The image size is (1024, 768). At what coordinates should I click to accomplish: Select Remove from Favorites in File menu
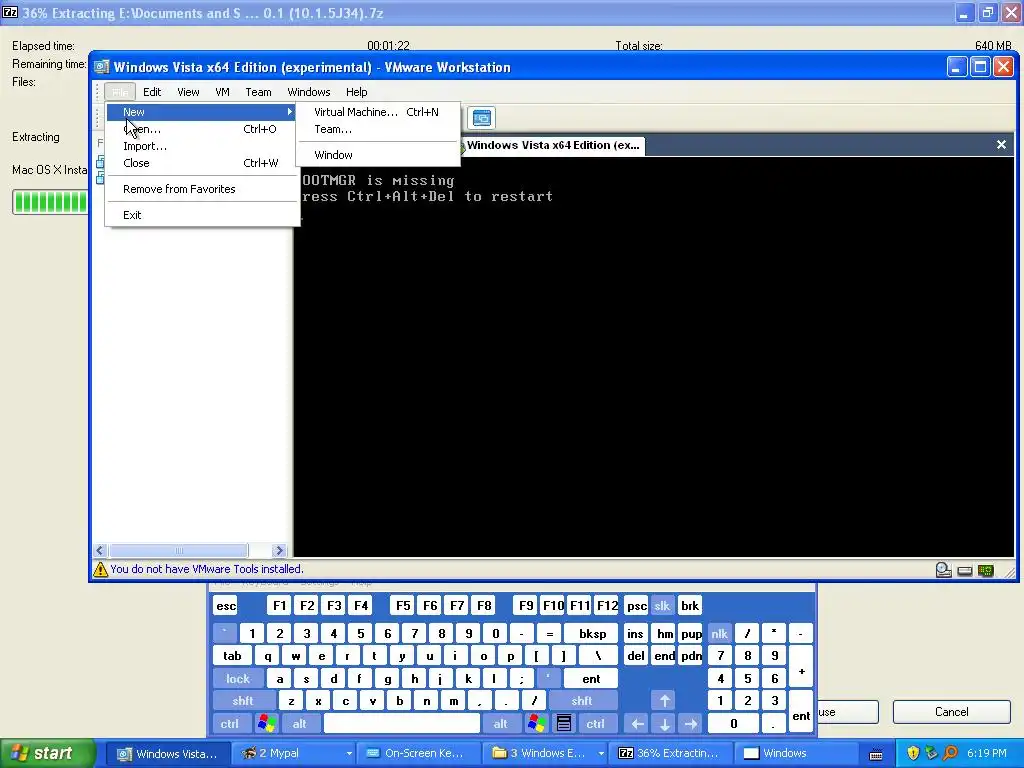click(202, 189)
